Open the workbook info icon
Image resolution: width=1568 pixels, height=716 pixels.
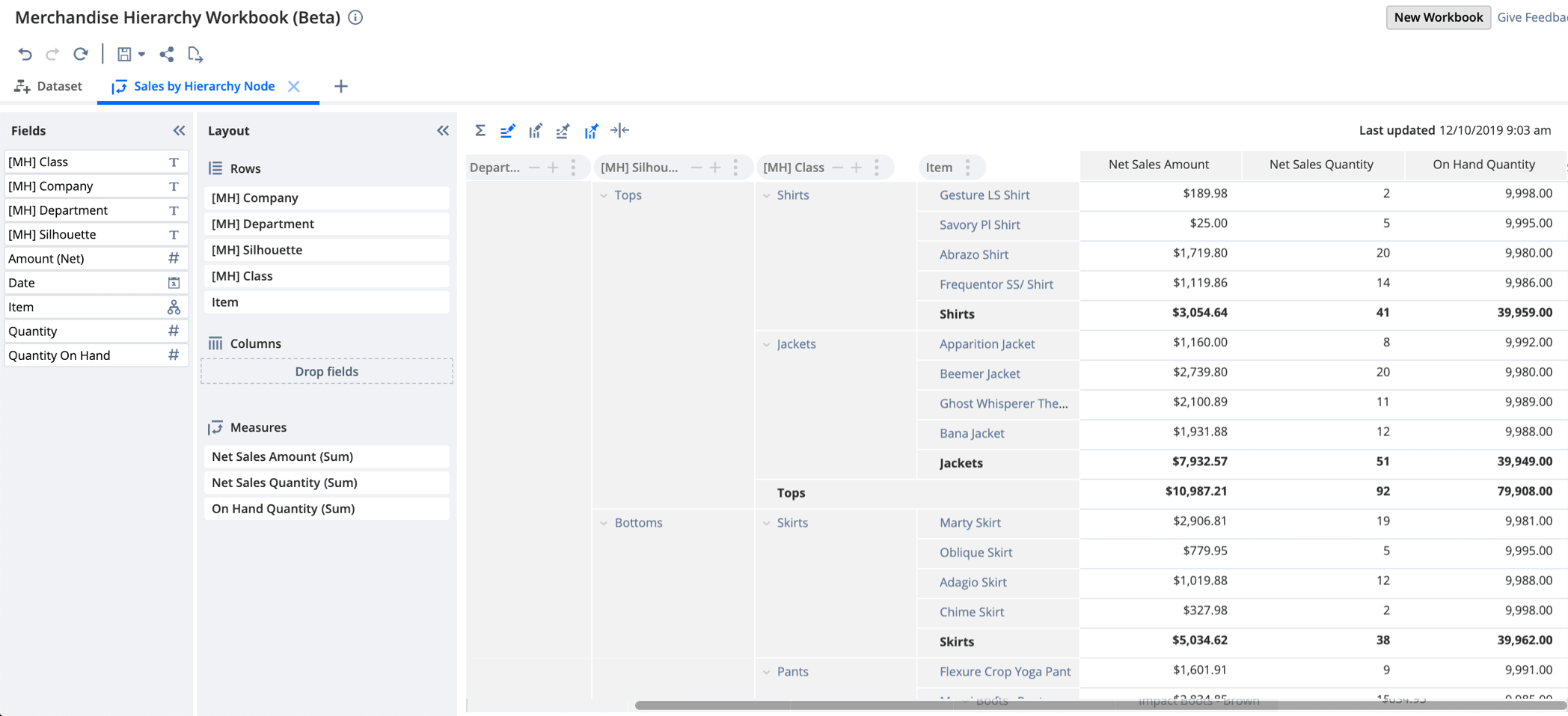pyautogui.click(x=355, y=17)
